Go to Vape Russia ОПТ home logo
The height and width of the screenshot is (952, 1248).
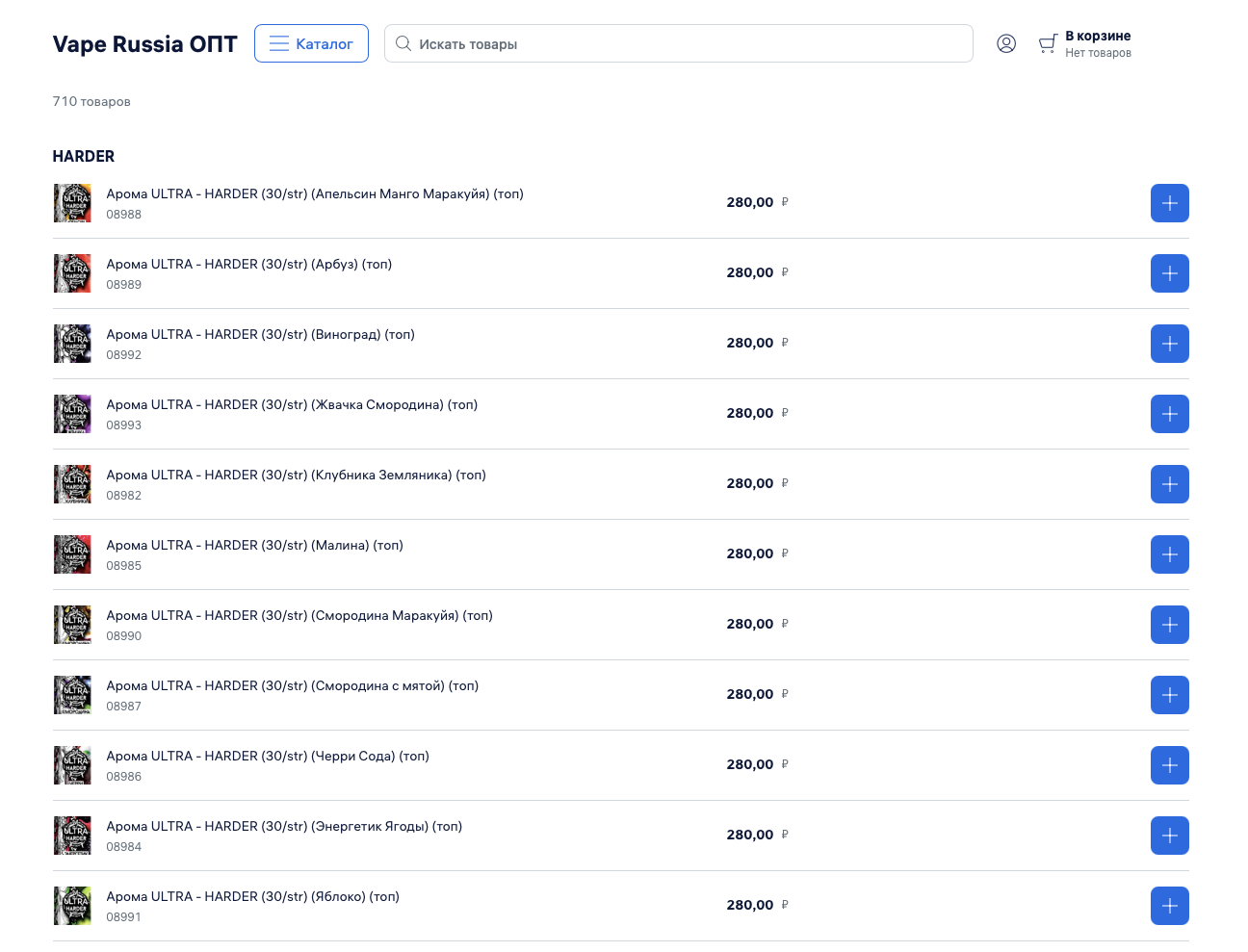pyautogui.click(x=144, y=44)
